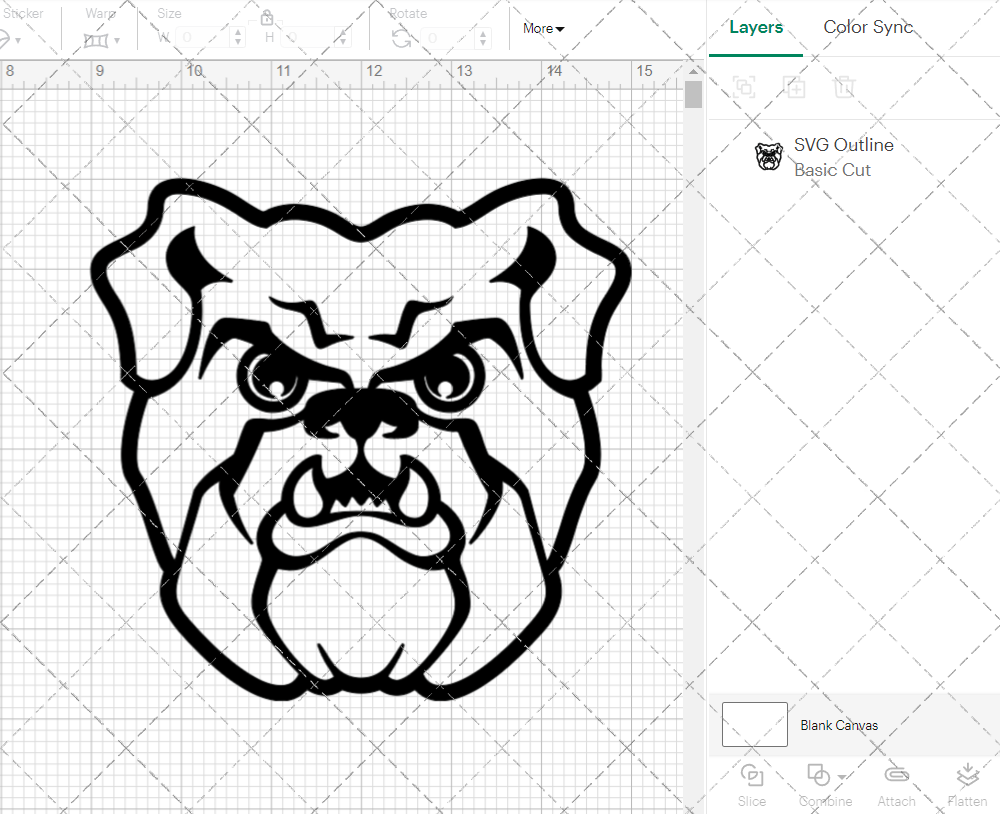Click the Basic Cut layer label
Image resolution: width=1000 pixels, height=814 pixels.
point(833,170)
